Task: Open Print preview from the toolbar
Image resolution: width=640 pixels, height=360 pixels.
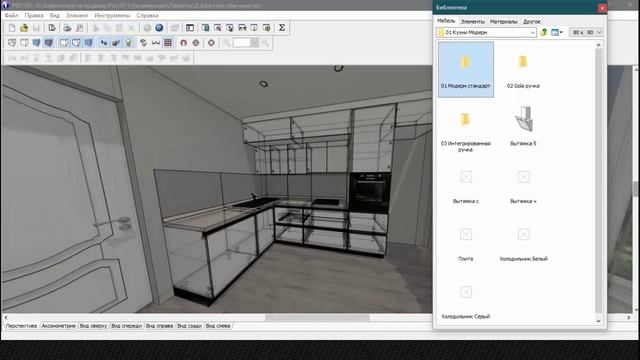Action: coord(80,28)
